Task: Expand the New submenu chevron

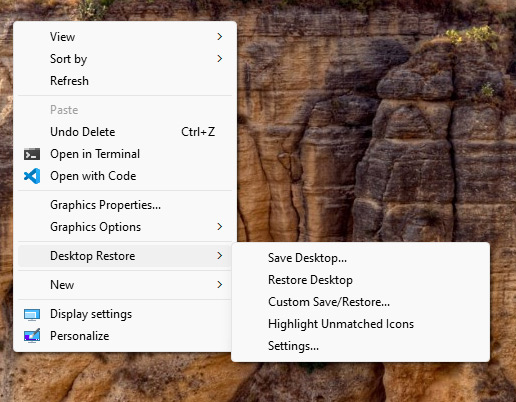Action: tap(219, 285)
